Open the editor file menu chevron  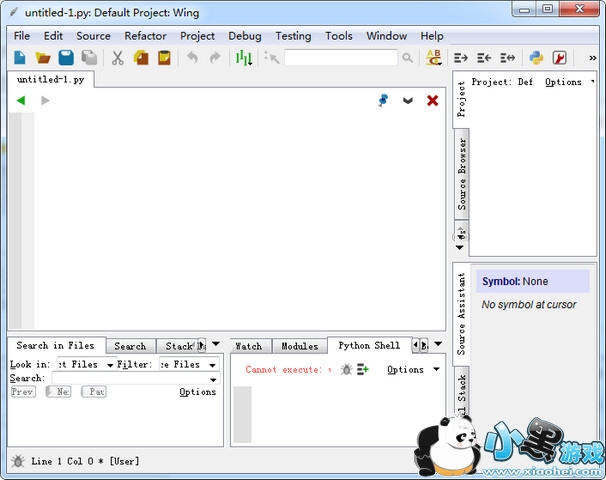tap(408, 101)
